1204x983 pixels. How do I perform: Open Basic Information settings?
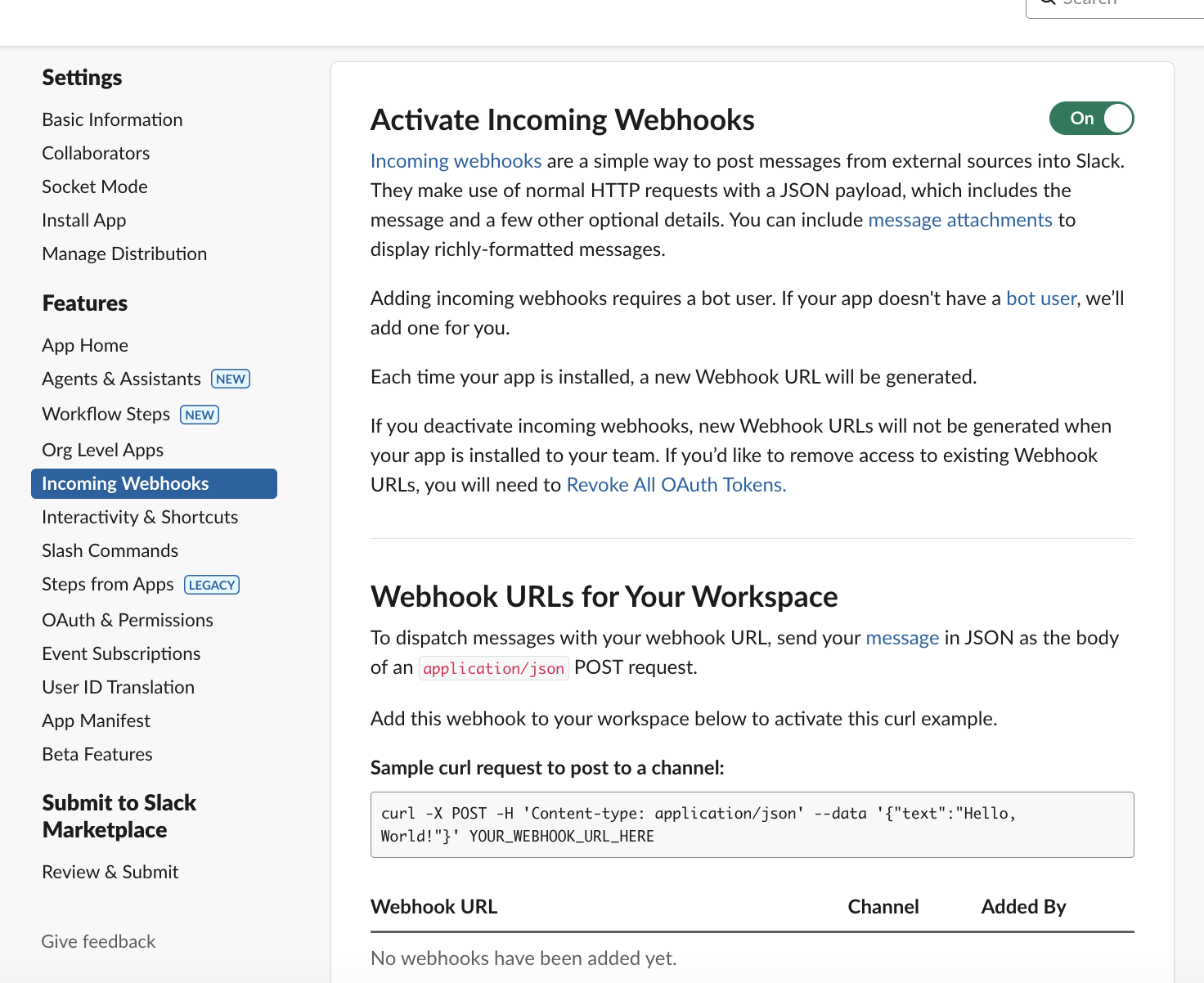click(x=112, y=119)
